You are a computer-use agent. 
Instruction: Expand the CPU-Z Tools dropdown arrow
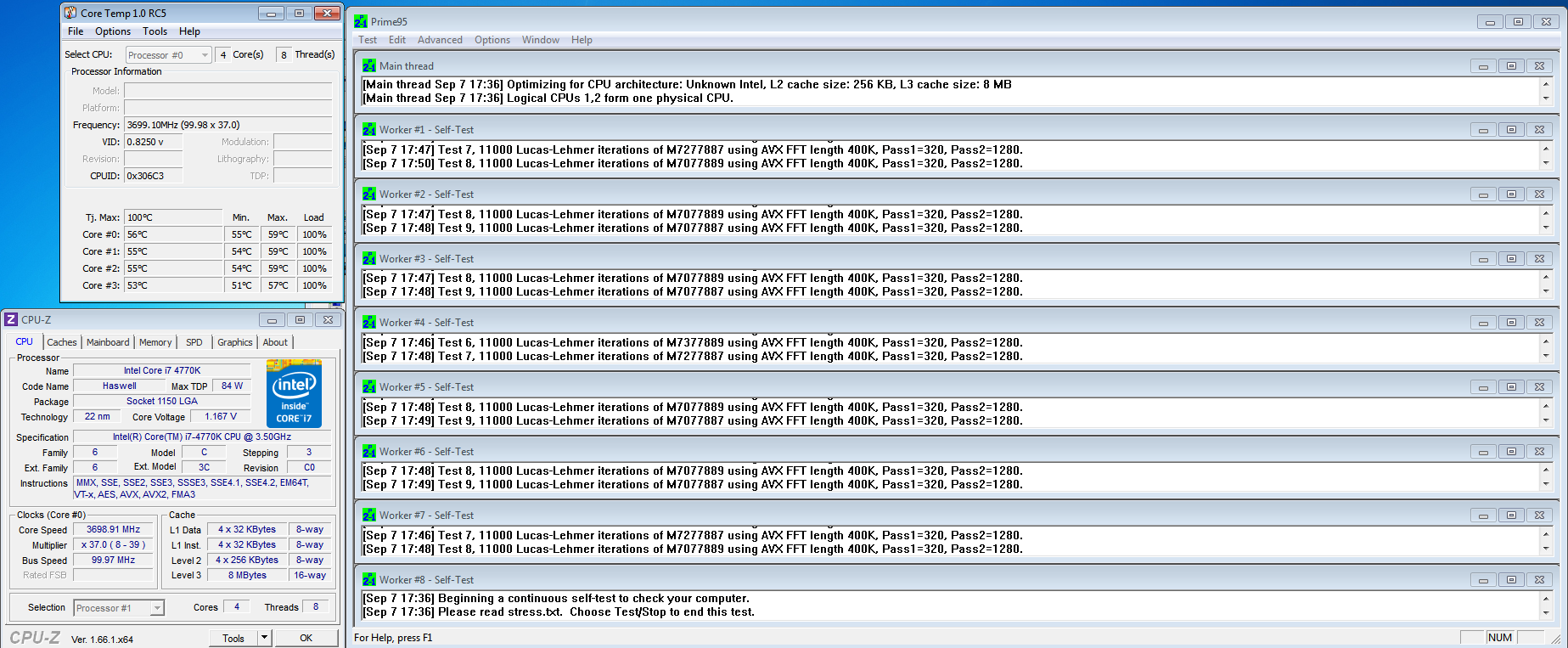[x=264, y=637]
